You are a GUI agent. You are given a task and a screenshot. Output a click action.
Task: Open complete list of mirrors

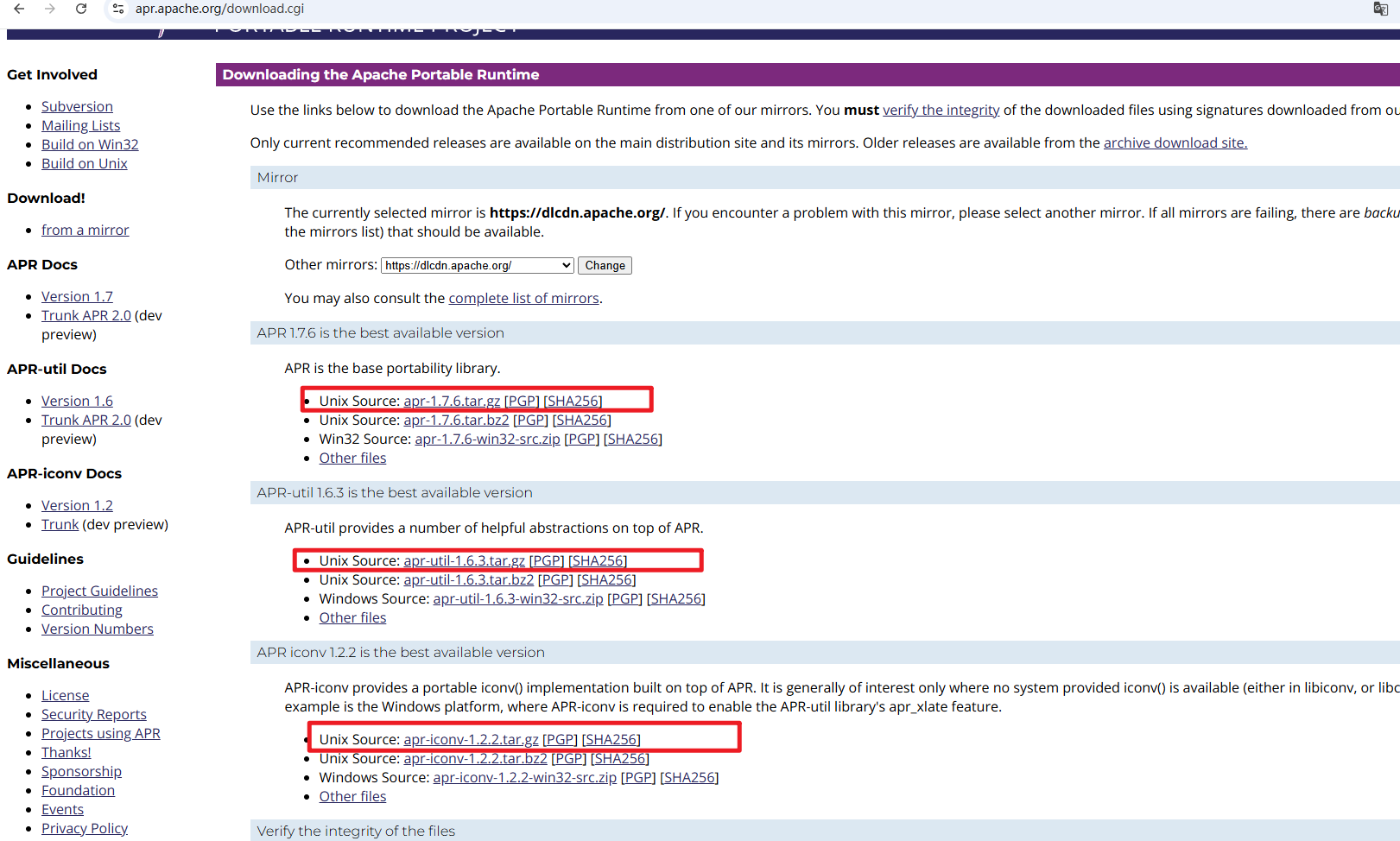tap(523, 298)
